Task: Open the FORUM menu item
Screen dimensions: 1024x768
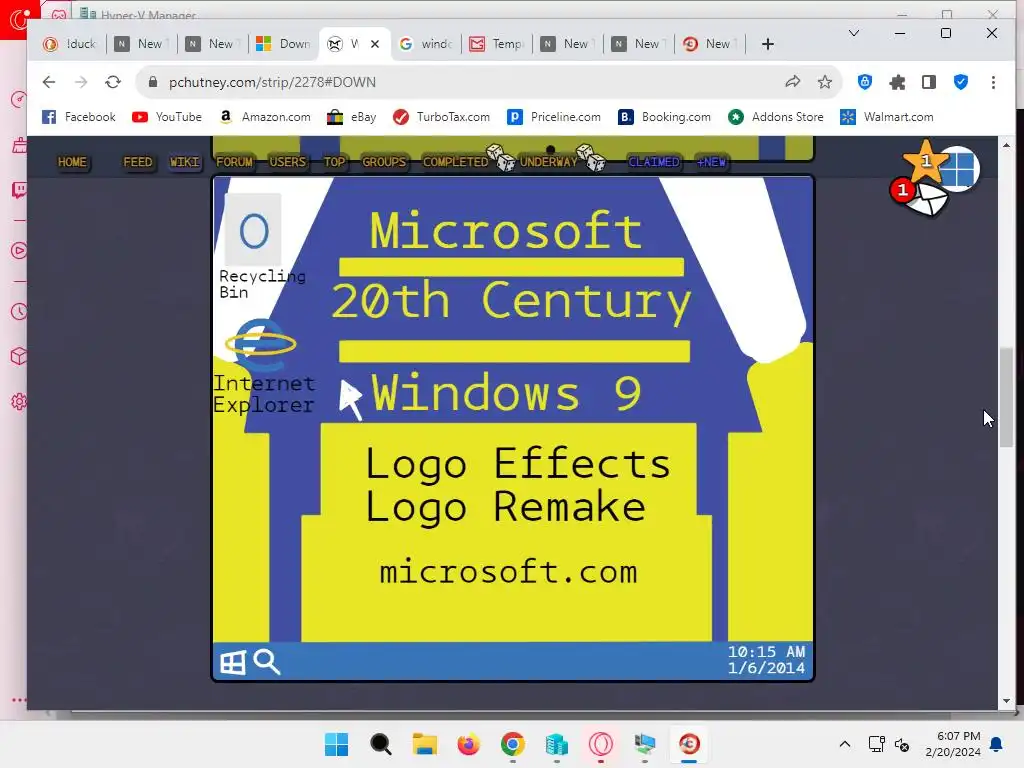Action: (x=234, y=162)
